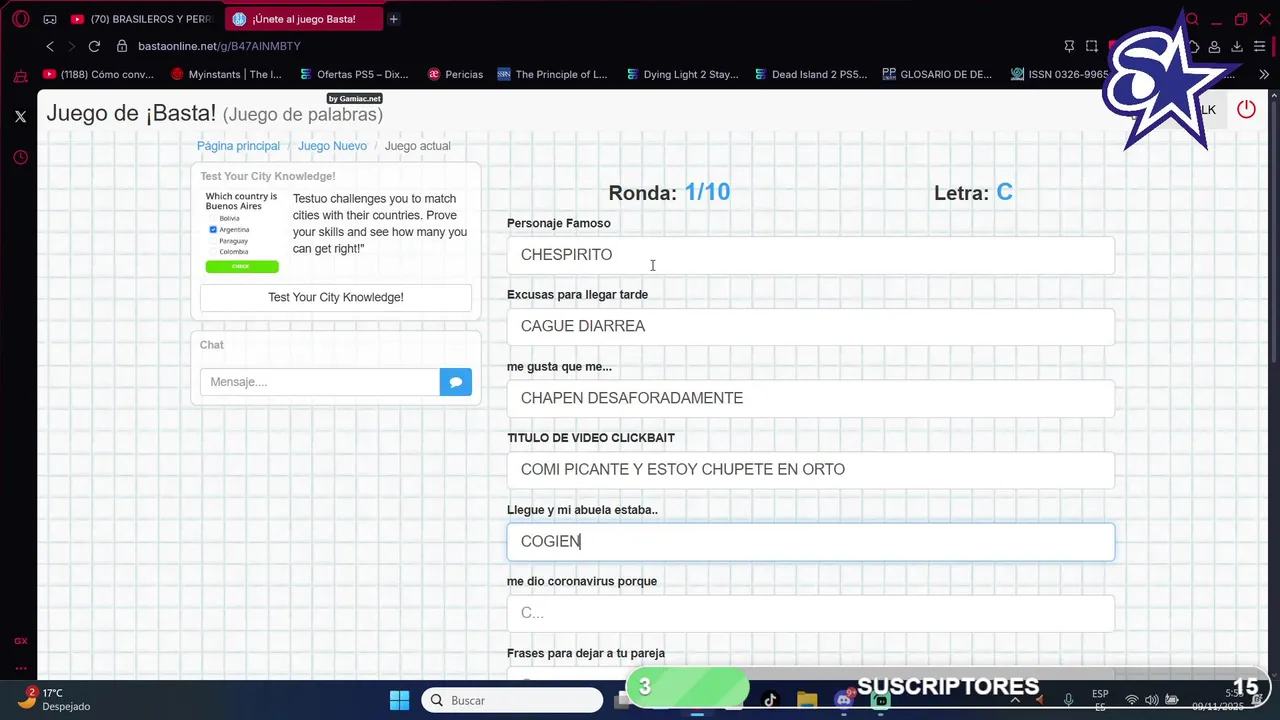The image size is (1280, 720).
Task: Open the Cómo conv... YouTube bookmark
Action: tap(99, 74)
